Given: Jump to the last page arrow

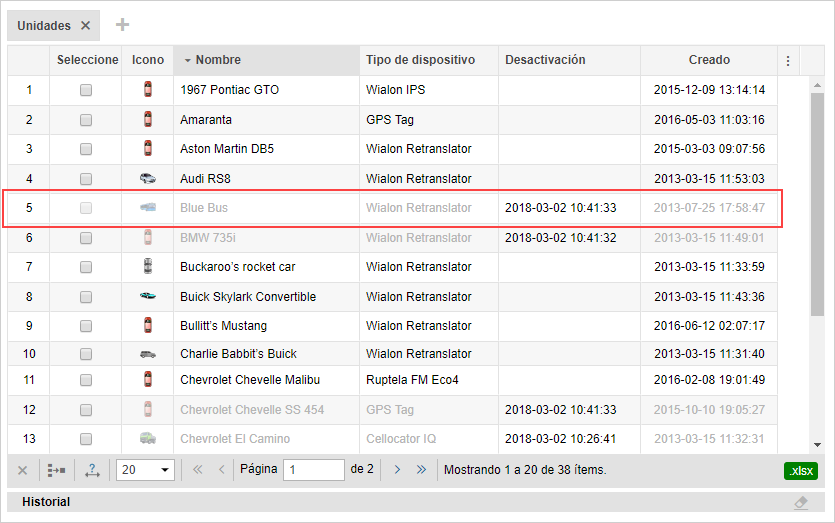Looking at the screenshot, I should (x=421, y=469).
